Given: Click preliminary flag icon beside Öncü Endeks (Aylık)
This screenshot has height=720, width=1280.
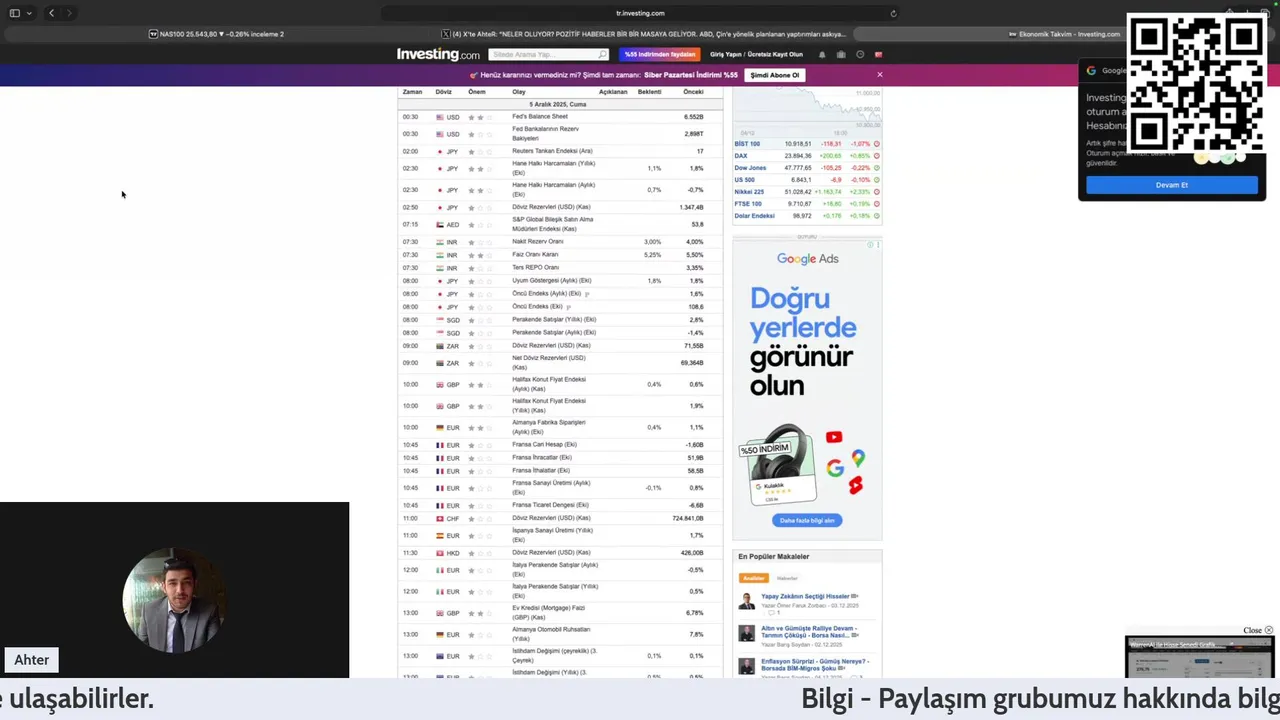Looking at the screenshot, I should [587, 294].
